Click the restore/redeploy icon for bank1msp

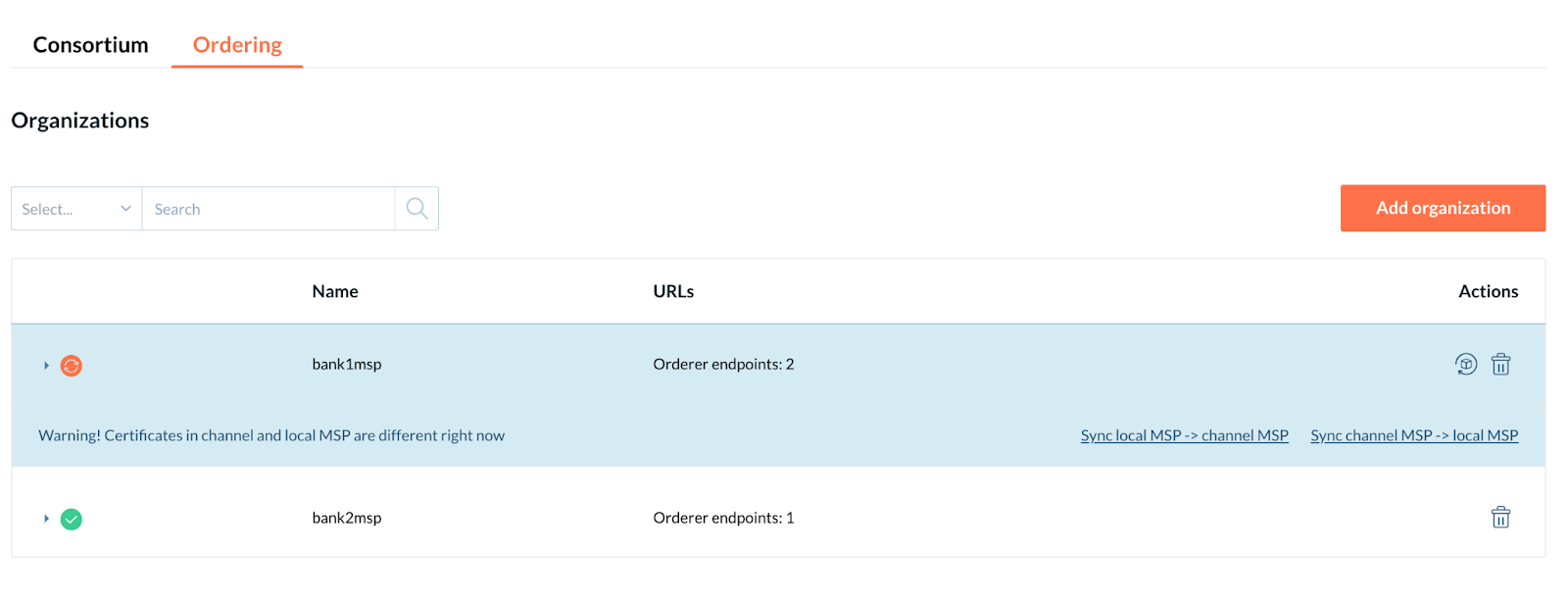coord(1465,364)
